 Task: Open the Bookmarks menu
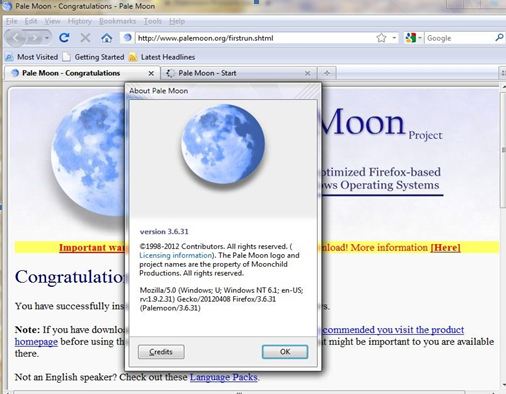point(117,21)
